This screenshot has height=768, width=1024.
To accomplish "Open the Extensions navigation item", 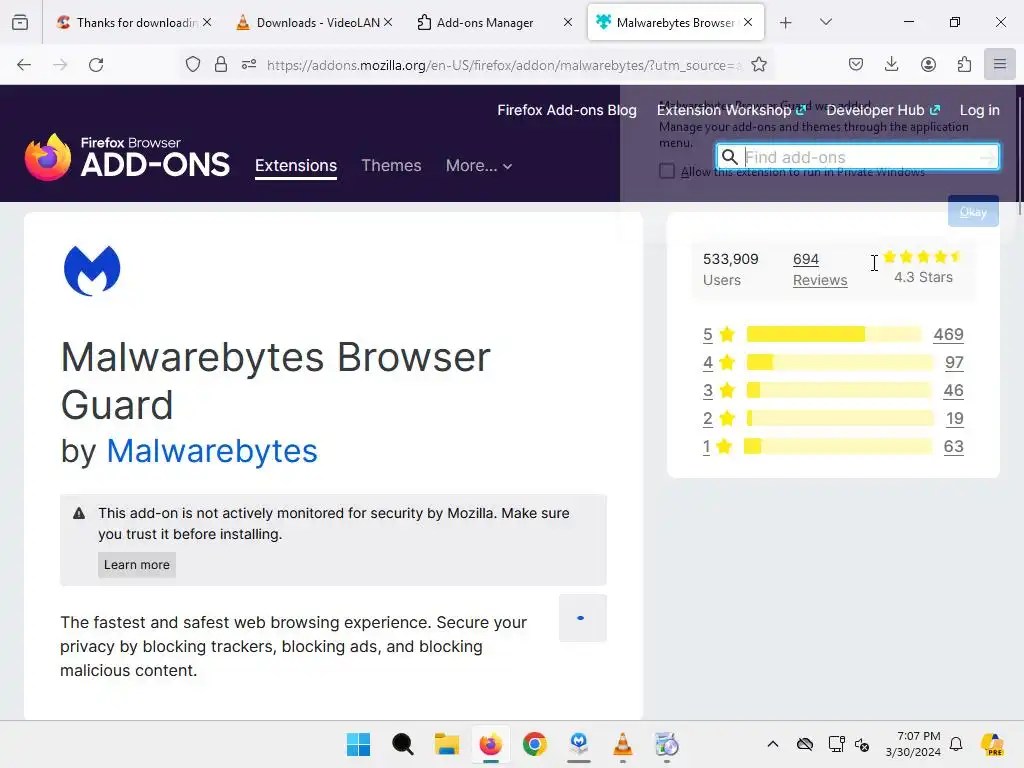I will tap(296, 166).
